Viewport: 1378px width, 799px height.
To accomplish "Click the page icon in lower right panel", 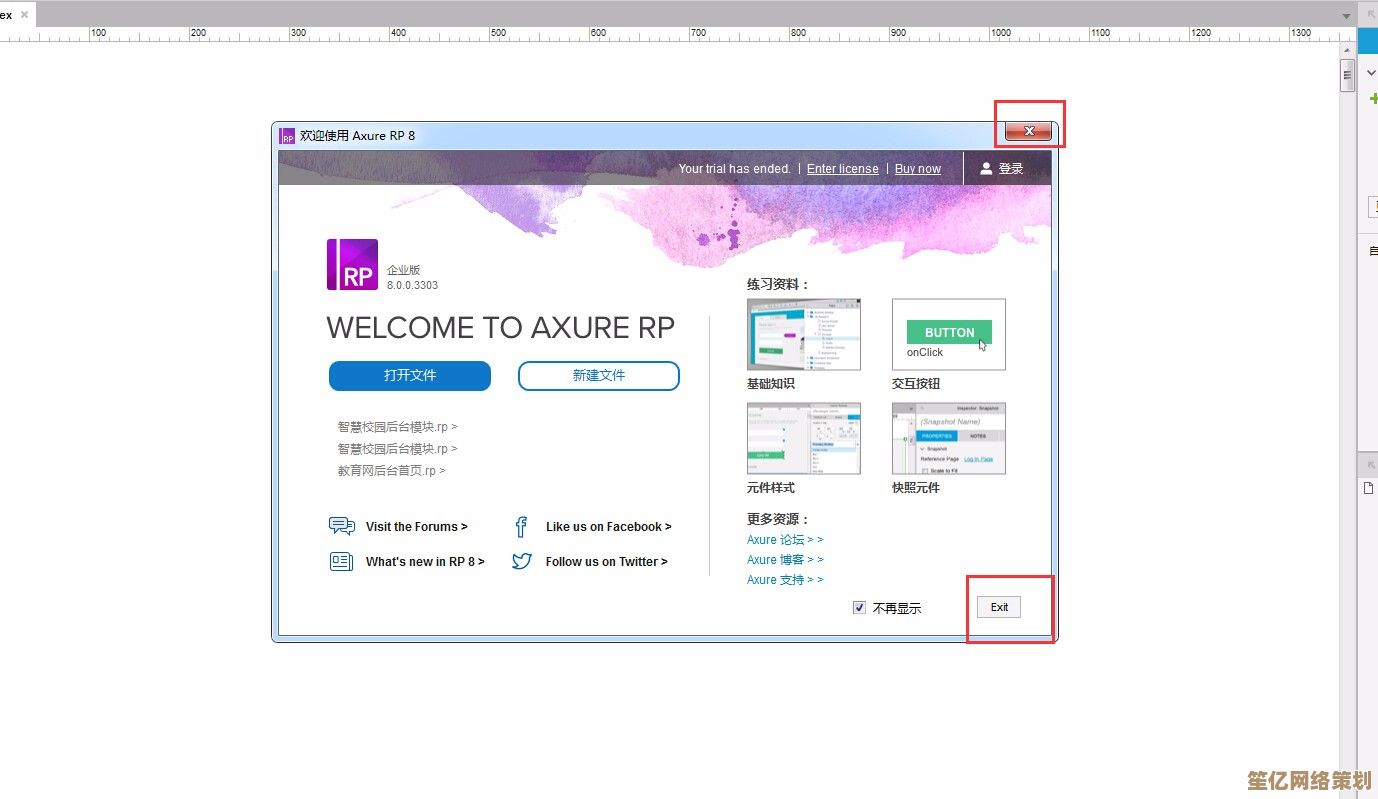I will pos(1369,488).
